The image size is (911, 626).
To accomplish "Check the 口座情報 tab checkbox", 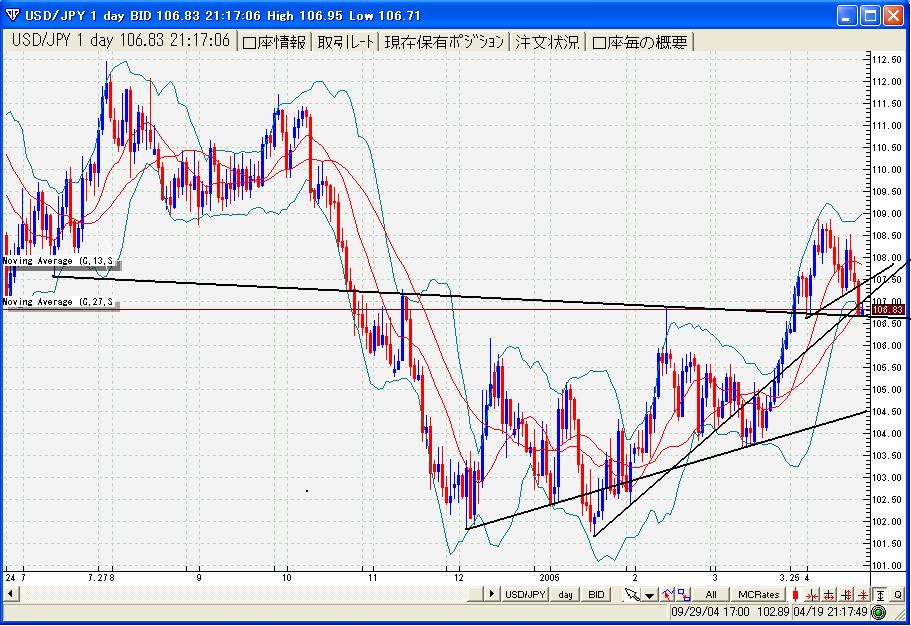I will coord(251,42).
